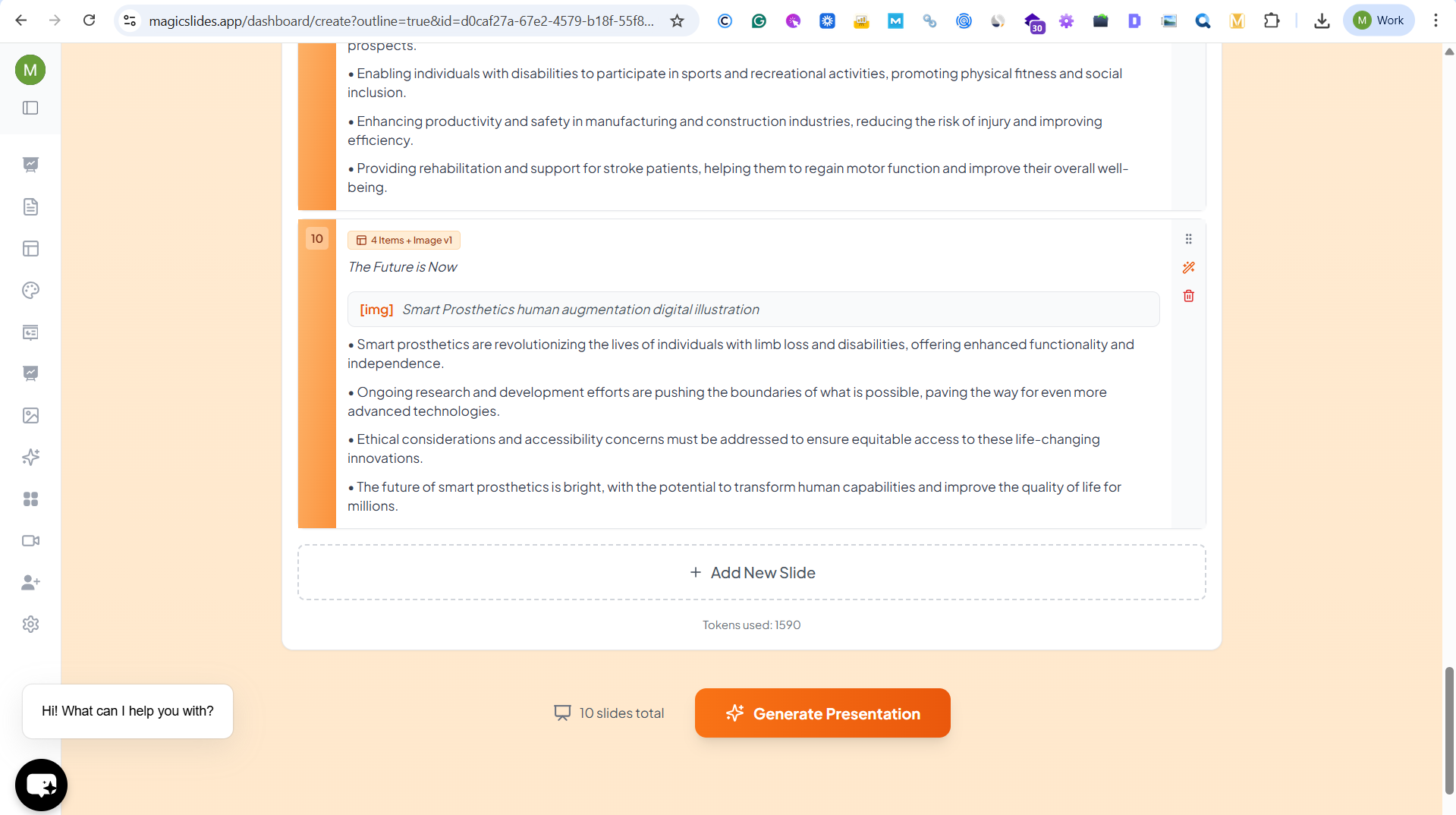The height and width of the screenshot is (815, 1456).
Task: Open the slideshow card sidebar icon
Action: tap(30, 332)
